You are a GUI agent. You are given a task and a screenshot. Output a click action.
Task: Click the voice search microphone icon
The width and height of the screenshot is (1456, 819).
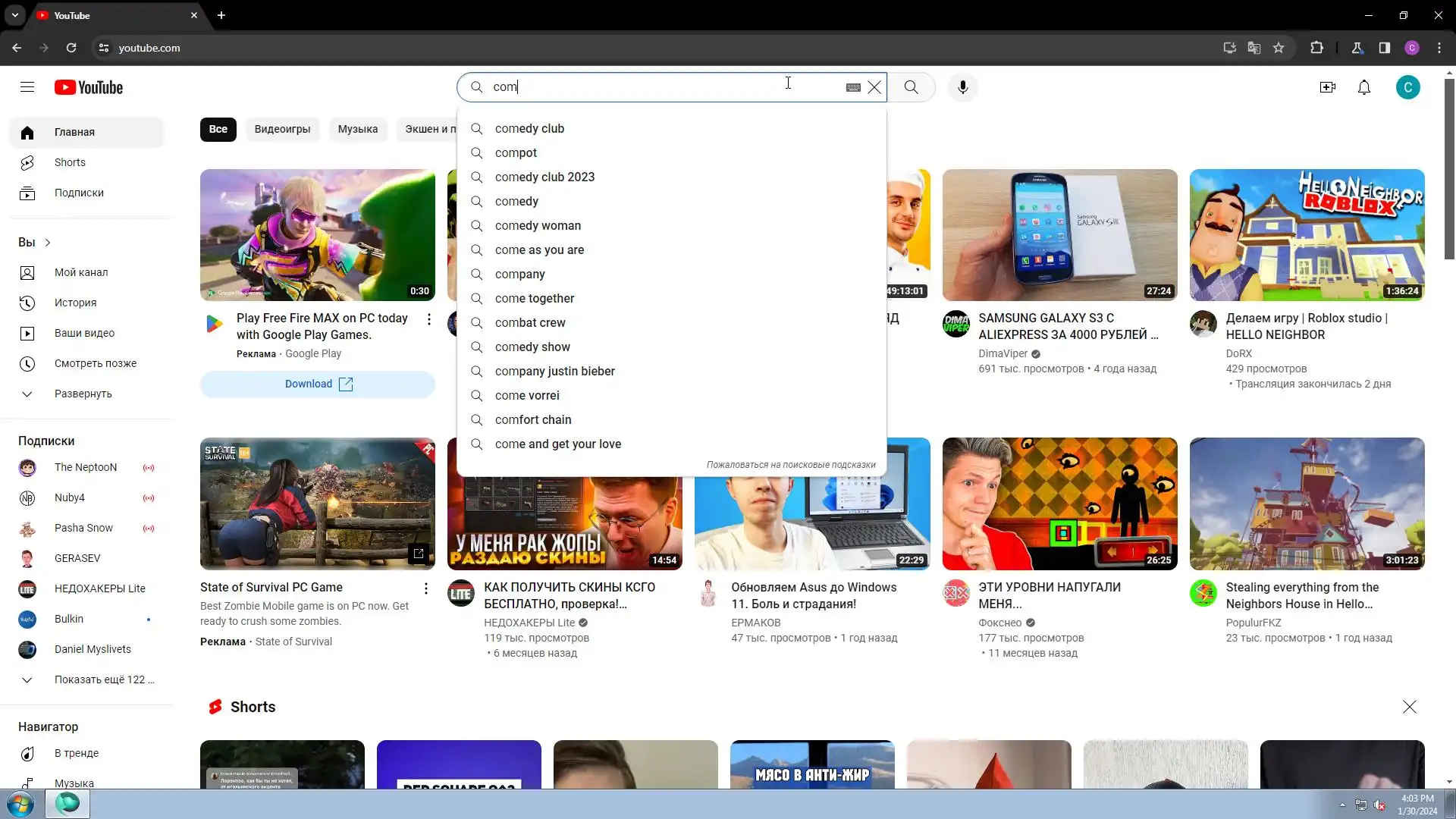click(x=962, y=87)
